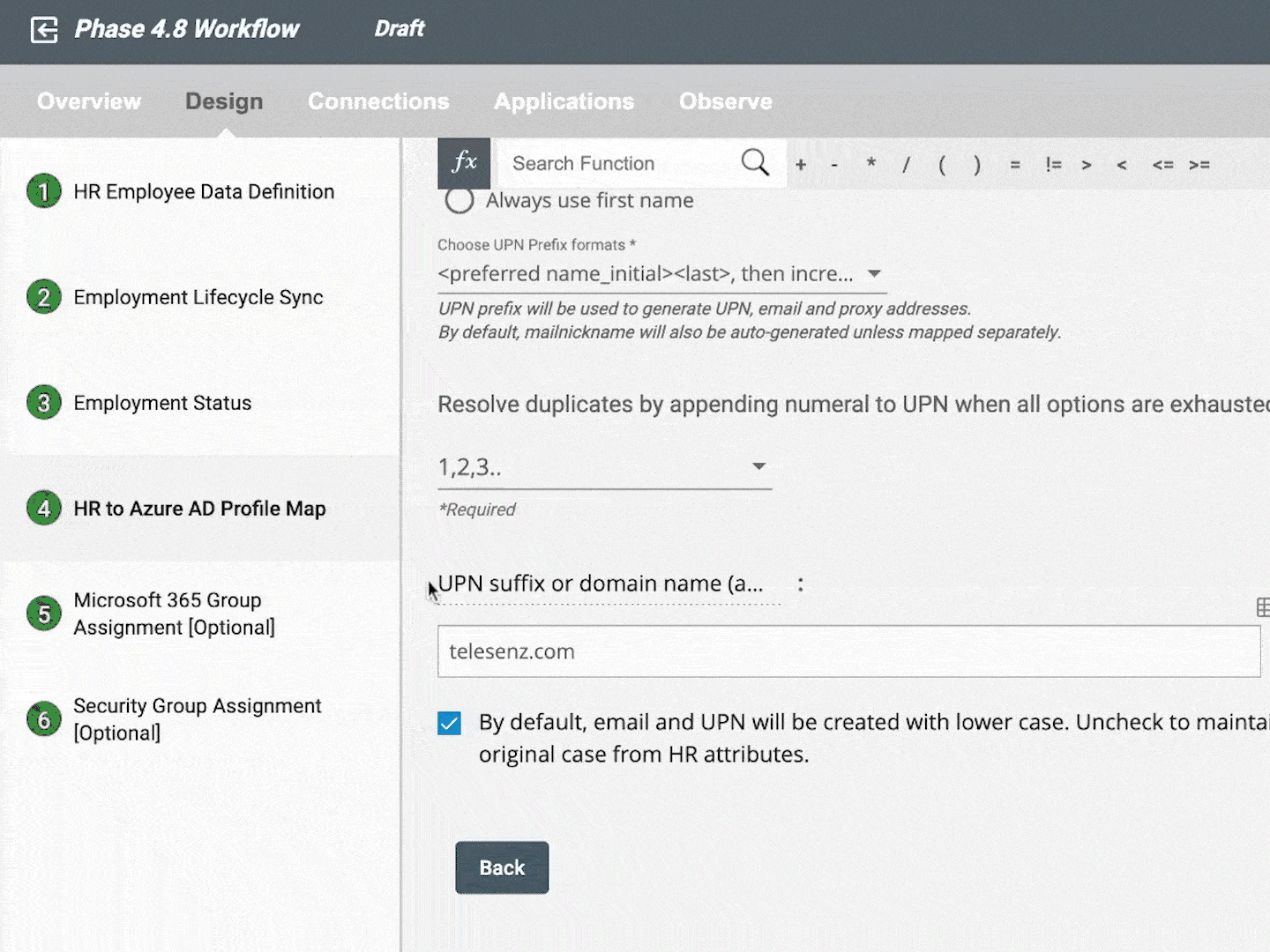Insert the plus operator

(801, 165)
